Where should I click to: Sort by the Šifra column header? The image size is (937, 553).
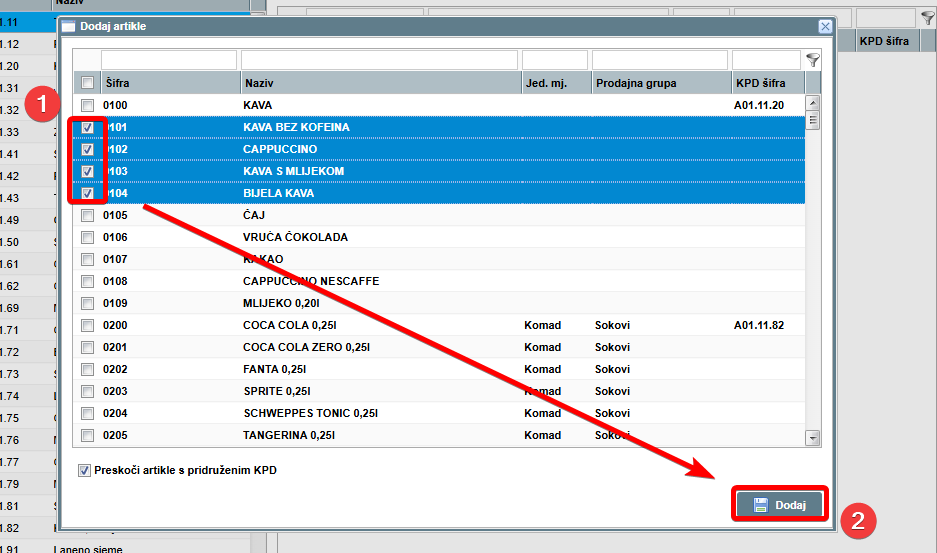coord(168,83)
